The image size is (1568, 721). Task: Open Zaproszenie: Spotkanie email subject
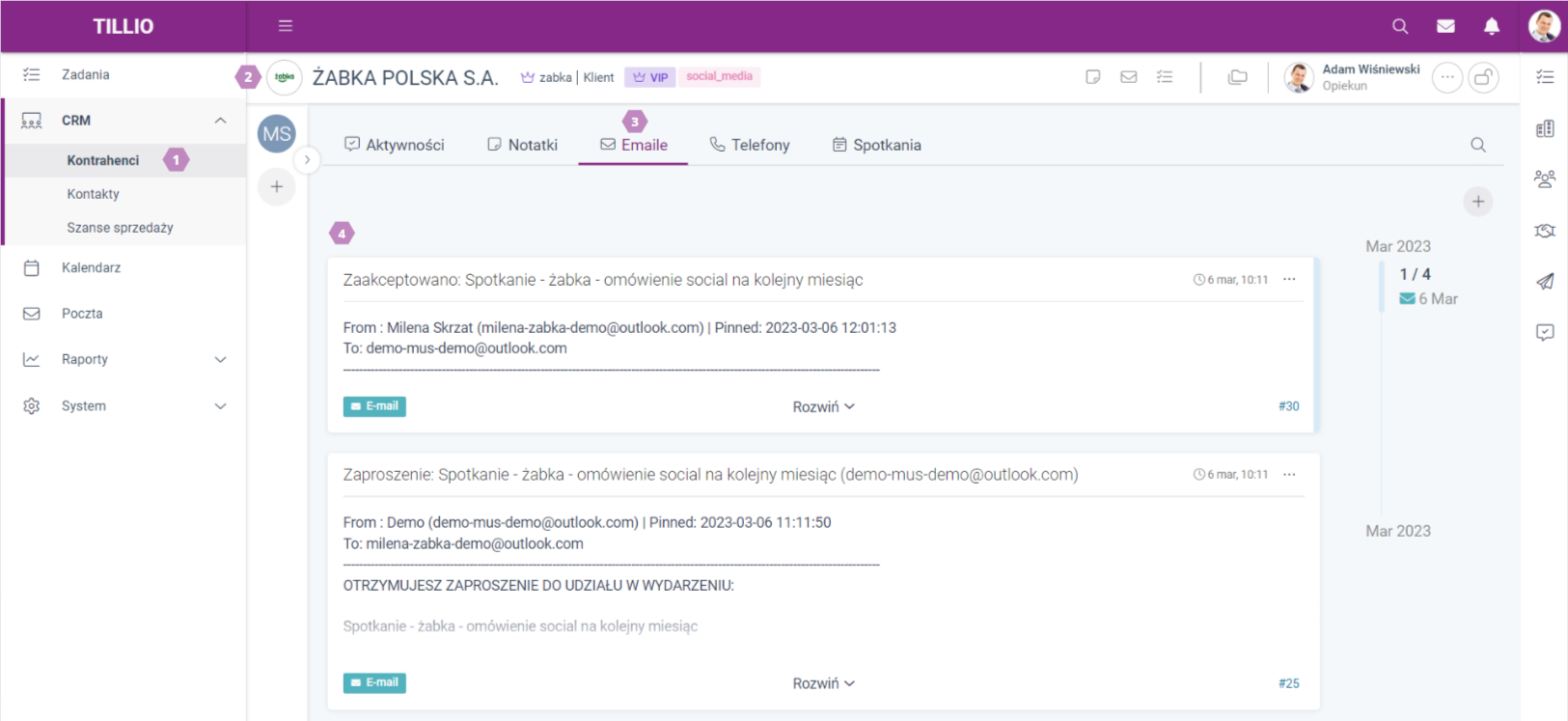[710, 475]
